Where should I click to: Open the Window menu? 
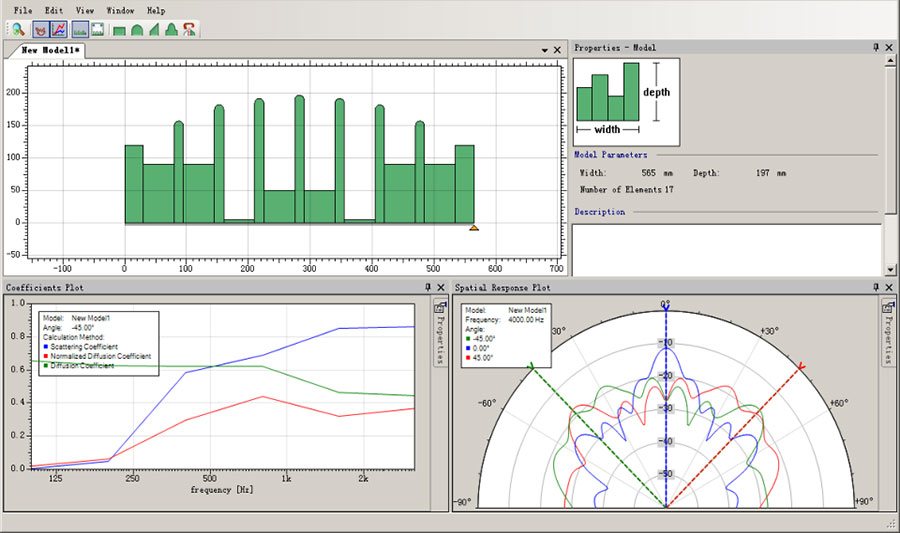coord(120,9)
